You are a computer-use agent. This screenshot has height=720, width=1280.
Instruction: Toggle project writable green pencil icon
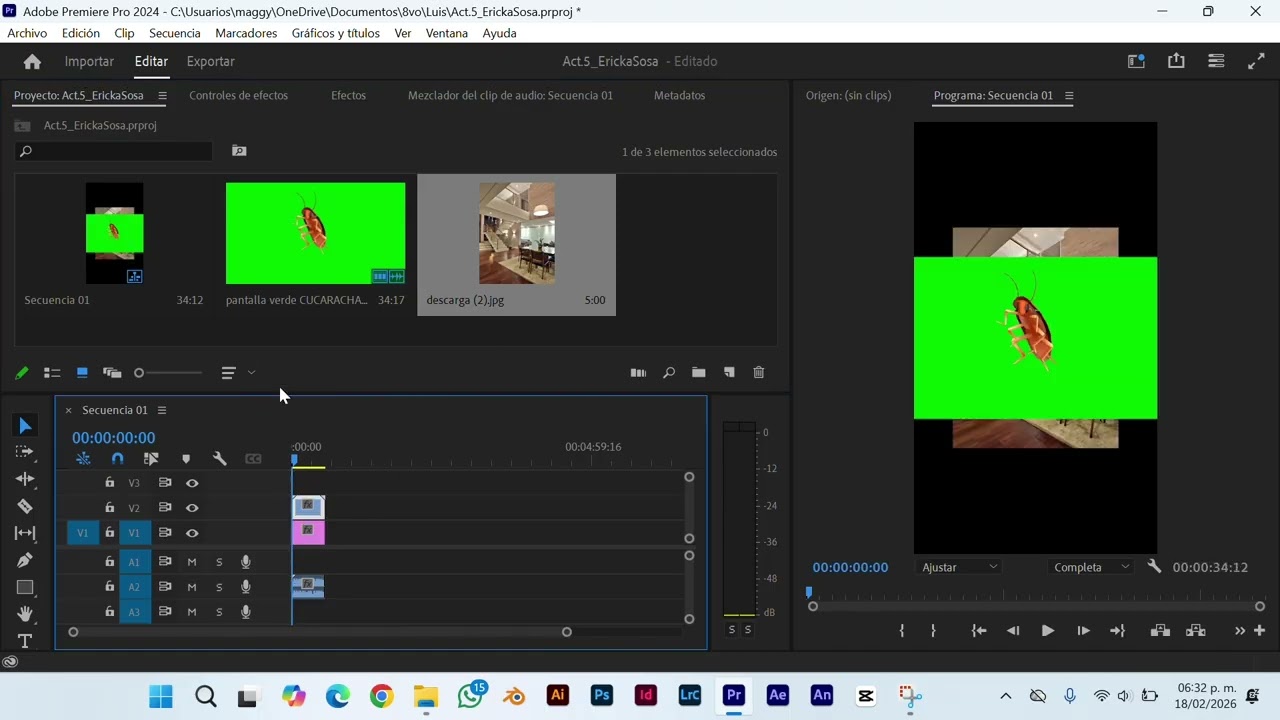tap(22, 373)
